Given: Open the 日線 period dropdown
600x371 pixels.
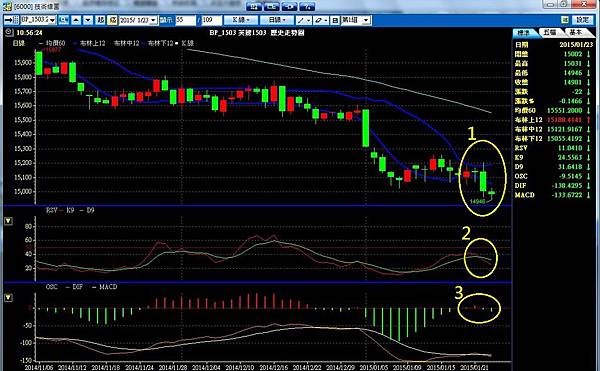Looking at the screenshot, I should pyautogui.click(x=277, y=20).
